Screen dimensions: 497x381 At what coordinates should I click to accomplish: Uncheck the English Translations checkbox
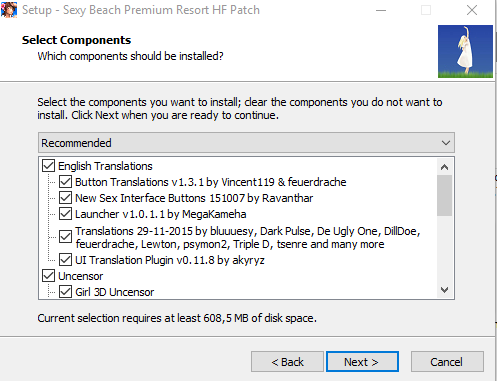click(49, 166)
